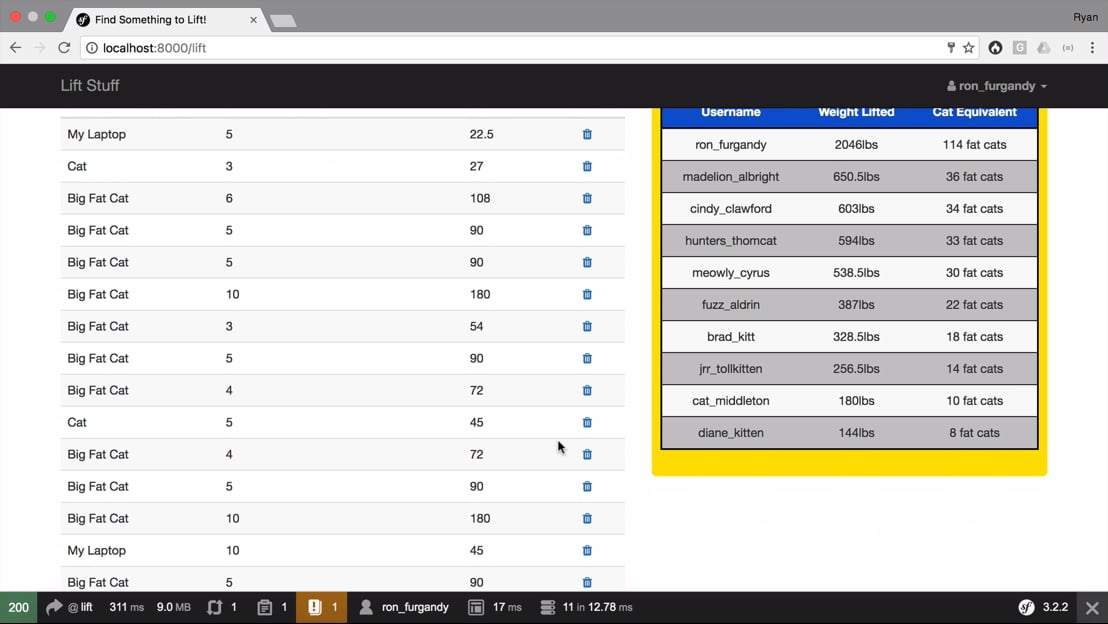
Task: Delete the My Laptop 10 reps entry
Action: (x=587, y=551)
